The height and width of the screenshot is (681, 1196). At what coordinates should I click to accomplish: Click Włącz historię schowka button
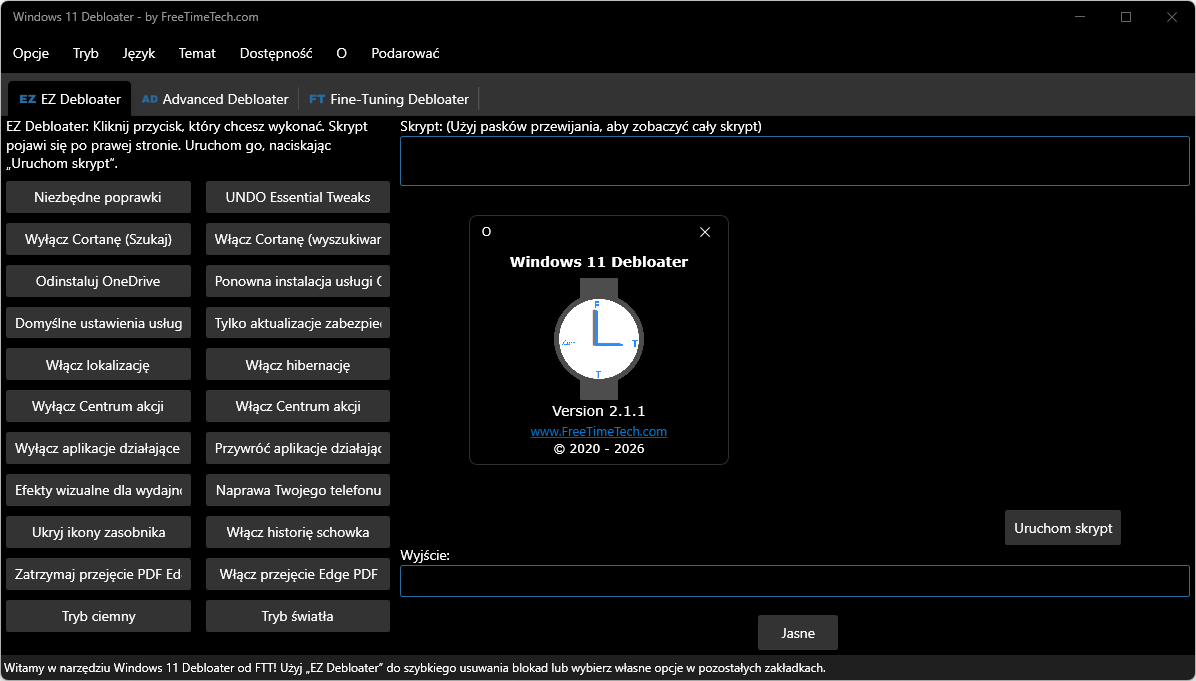tap(297, 532)
